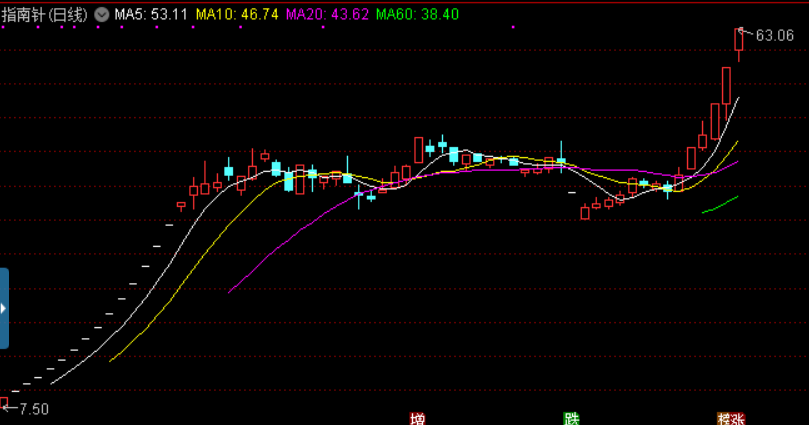The width and height of the screenshot is (809, 425).
Task: Select the MA20: 43.62 indicator label
Action: 327,14
